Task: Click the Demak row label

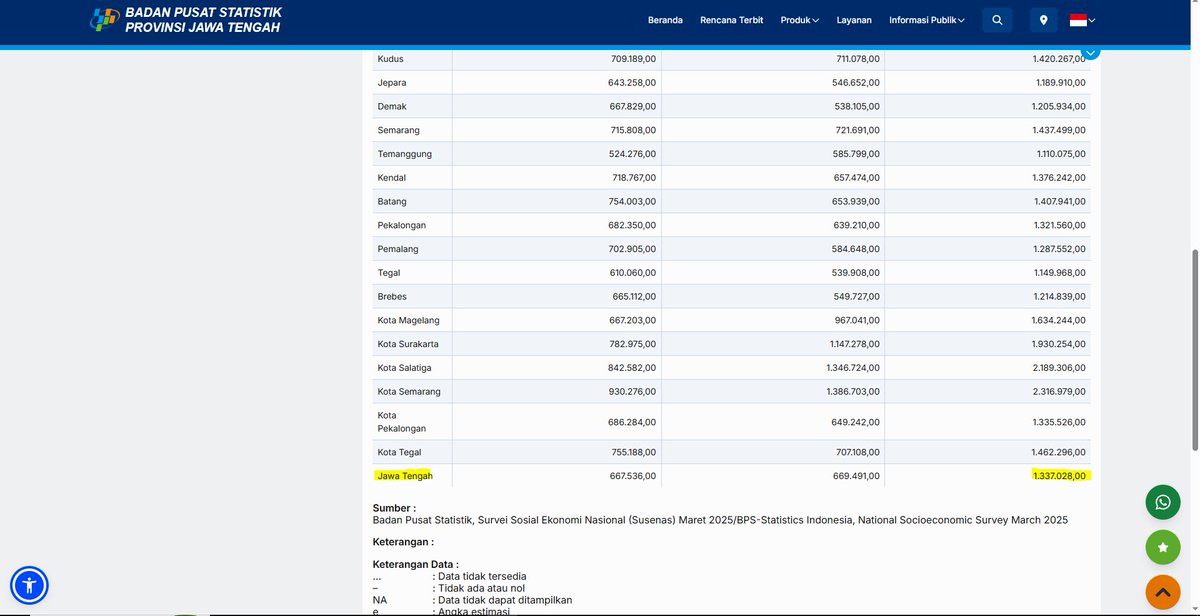Action: (392, 106)
